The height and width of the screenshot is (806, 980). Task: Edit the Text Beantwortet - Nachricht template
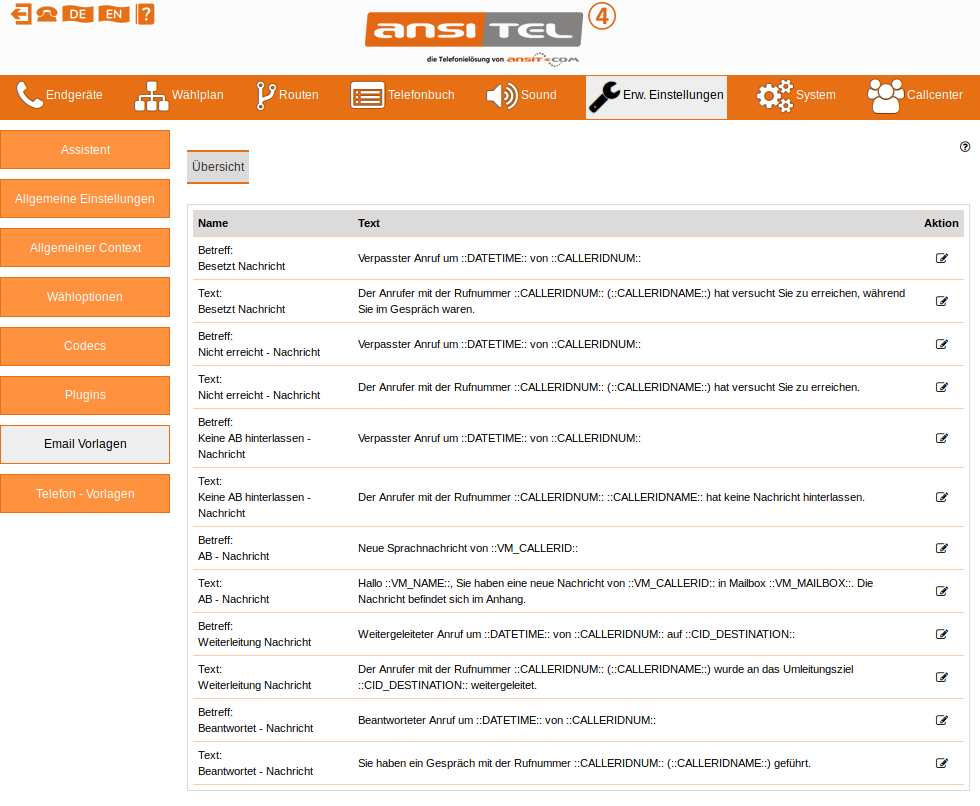[x=941, y=763]
